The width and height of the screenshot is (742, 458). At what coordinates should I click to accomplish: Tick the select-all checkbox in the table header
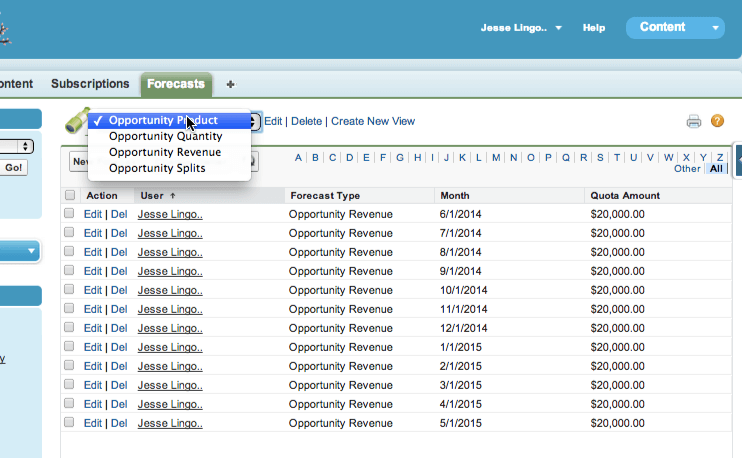click(70, 196)
